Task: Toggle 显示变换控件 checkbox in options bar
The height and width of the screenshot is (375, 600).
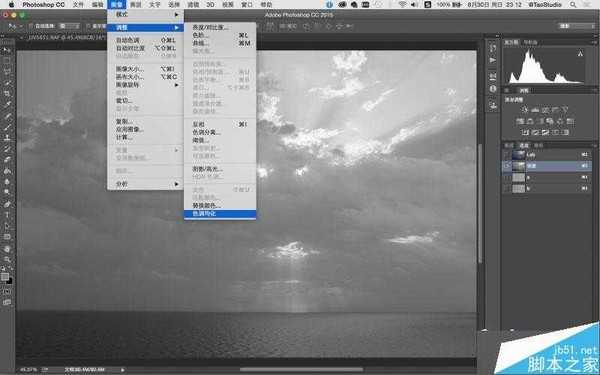Action: click(x=88, y=26)
